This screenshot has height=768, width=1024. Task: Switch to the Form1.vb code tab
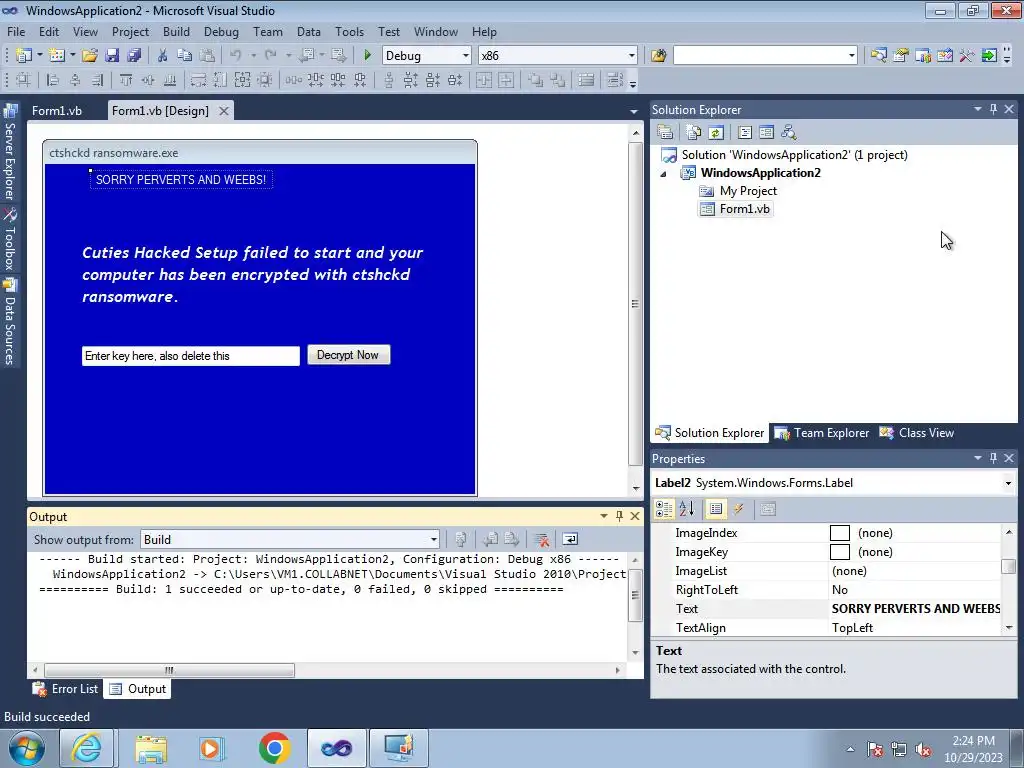(57, 110)
